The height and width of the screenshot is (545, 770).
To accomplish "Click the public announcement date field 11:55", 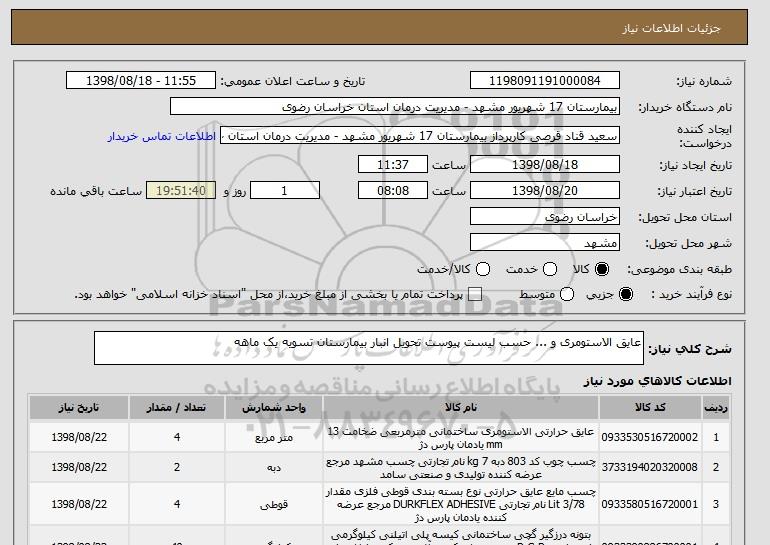I will pyautogui.click(x=141, y=81).
